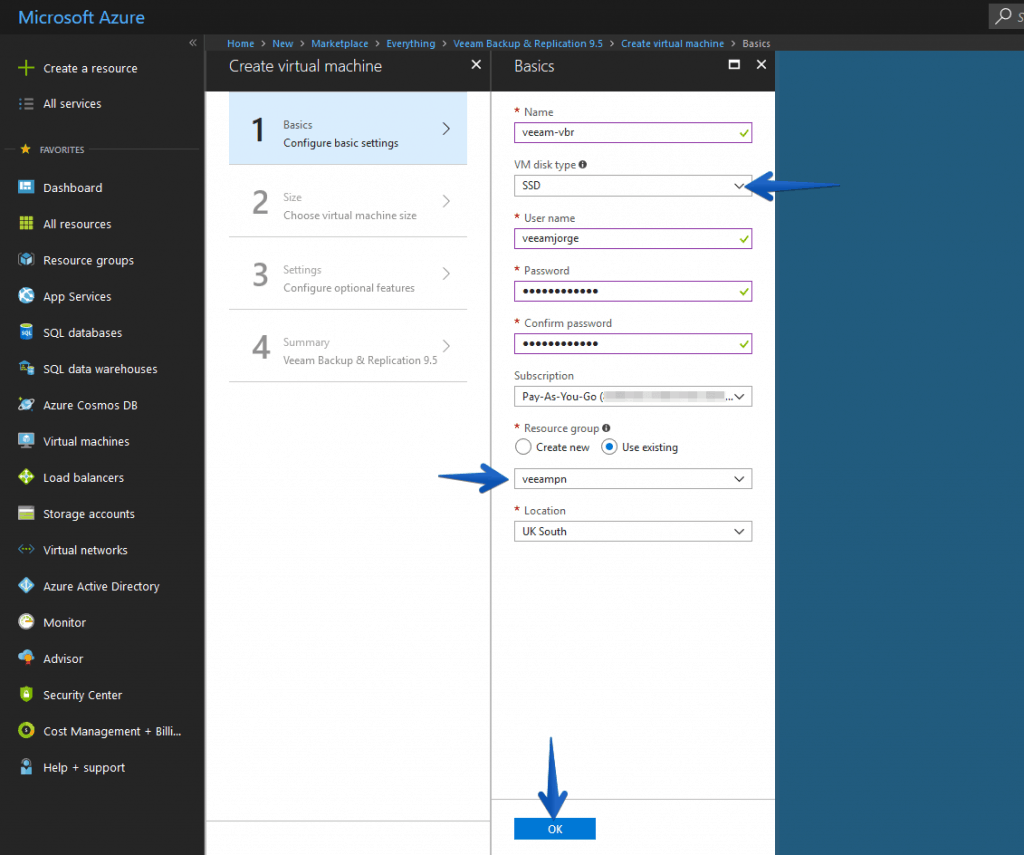The height and width of the screenshot is (855, 1024).
Task: Click the Name field with veeam-vbr
Action: tap(633, 133)
